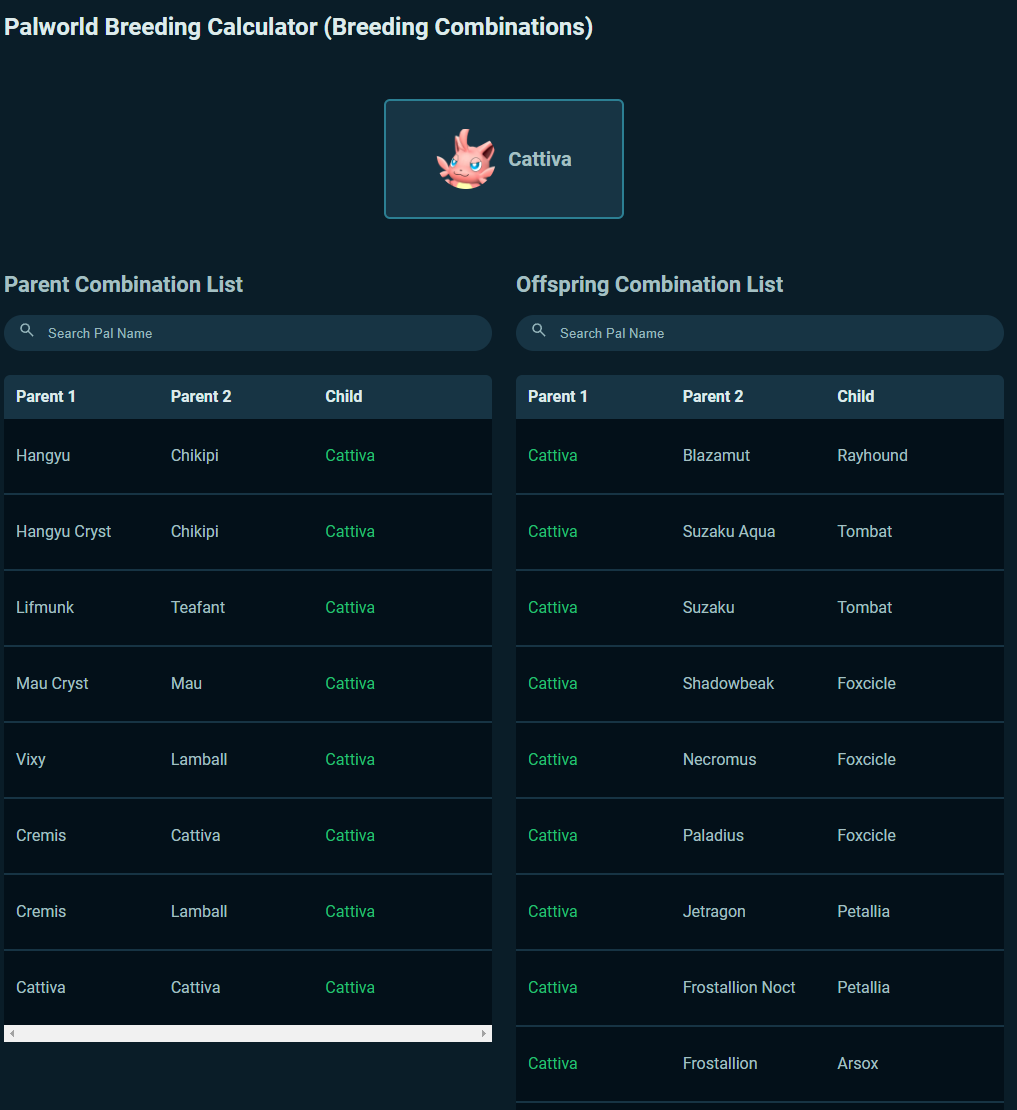This screenshot has width=1017, height=1110.
Task: Click the Cattiva pal portrait image
Action: click(465, 159)
